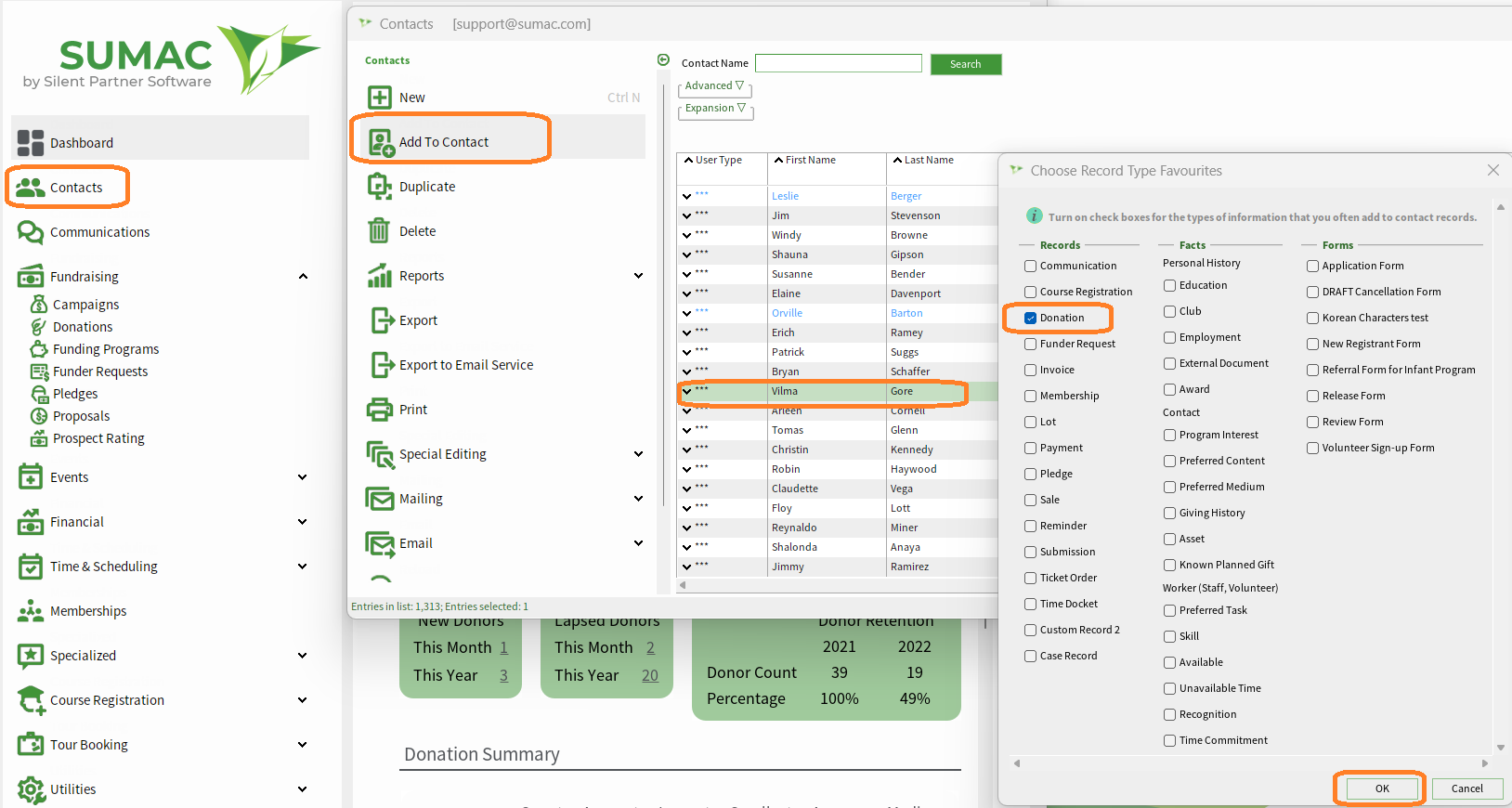
Task: Open Prospect Rating icon
Action: (x=39, y=438)
